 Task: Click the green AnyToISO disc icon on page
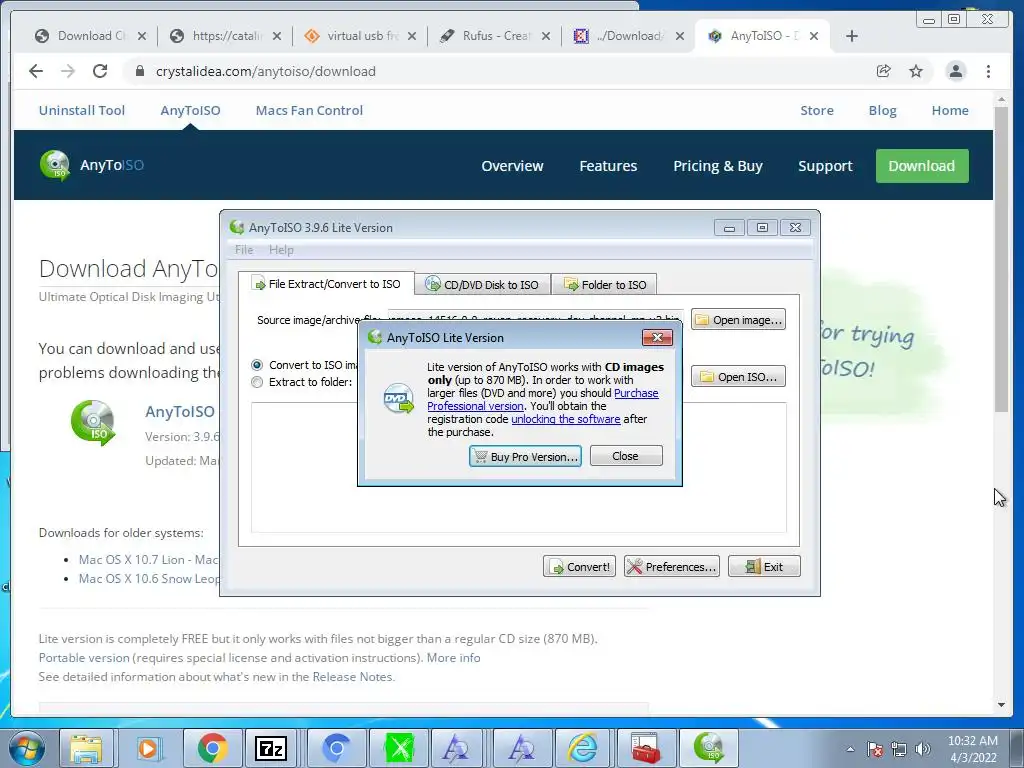93,423
